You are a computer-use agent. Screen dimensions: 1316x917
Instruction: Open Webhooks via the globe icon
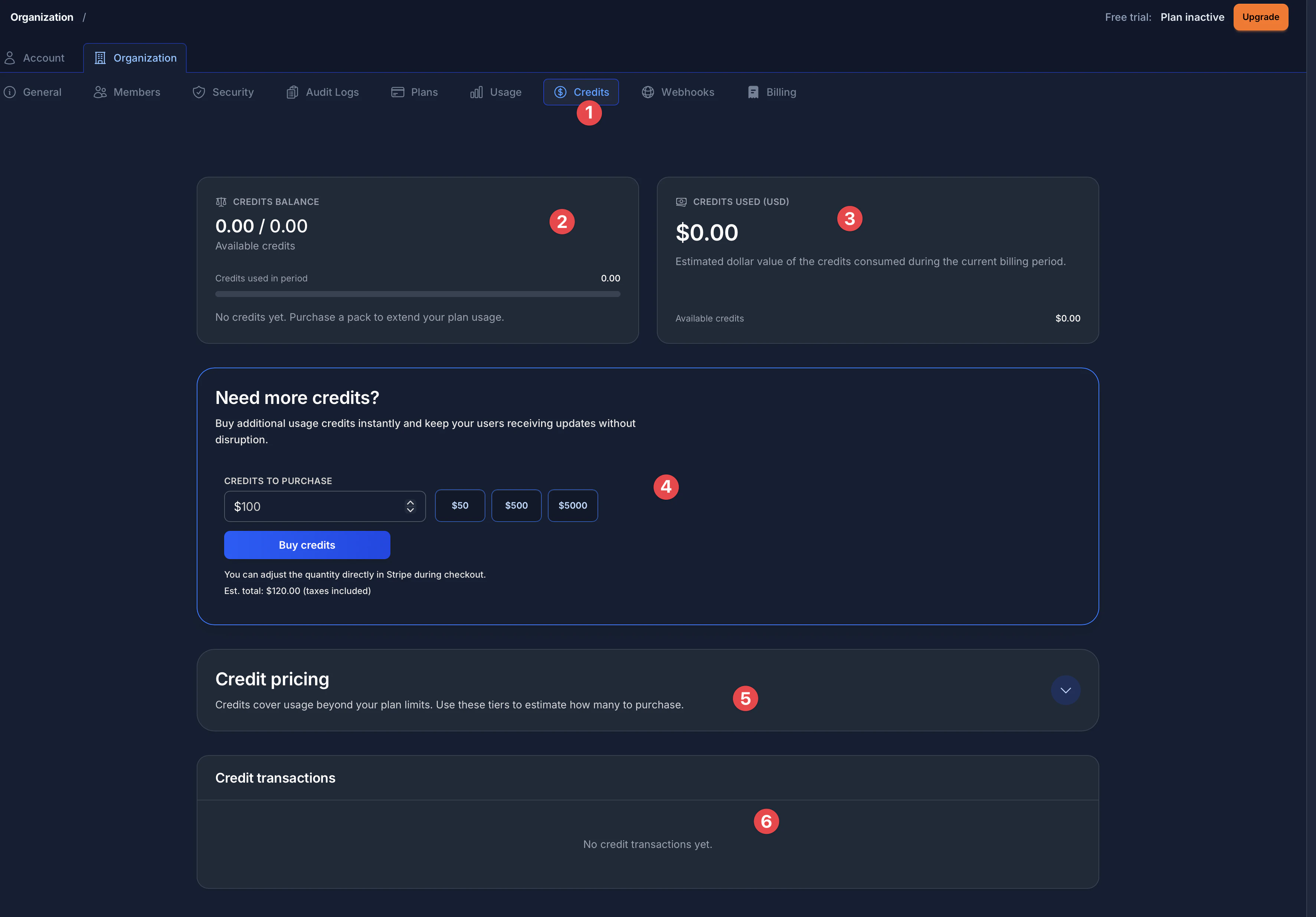647,92
